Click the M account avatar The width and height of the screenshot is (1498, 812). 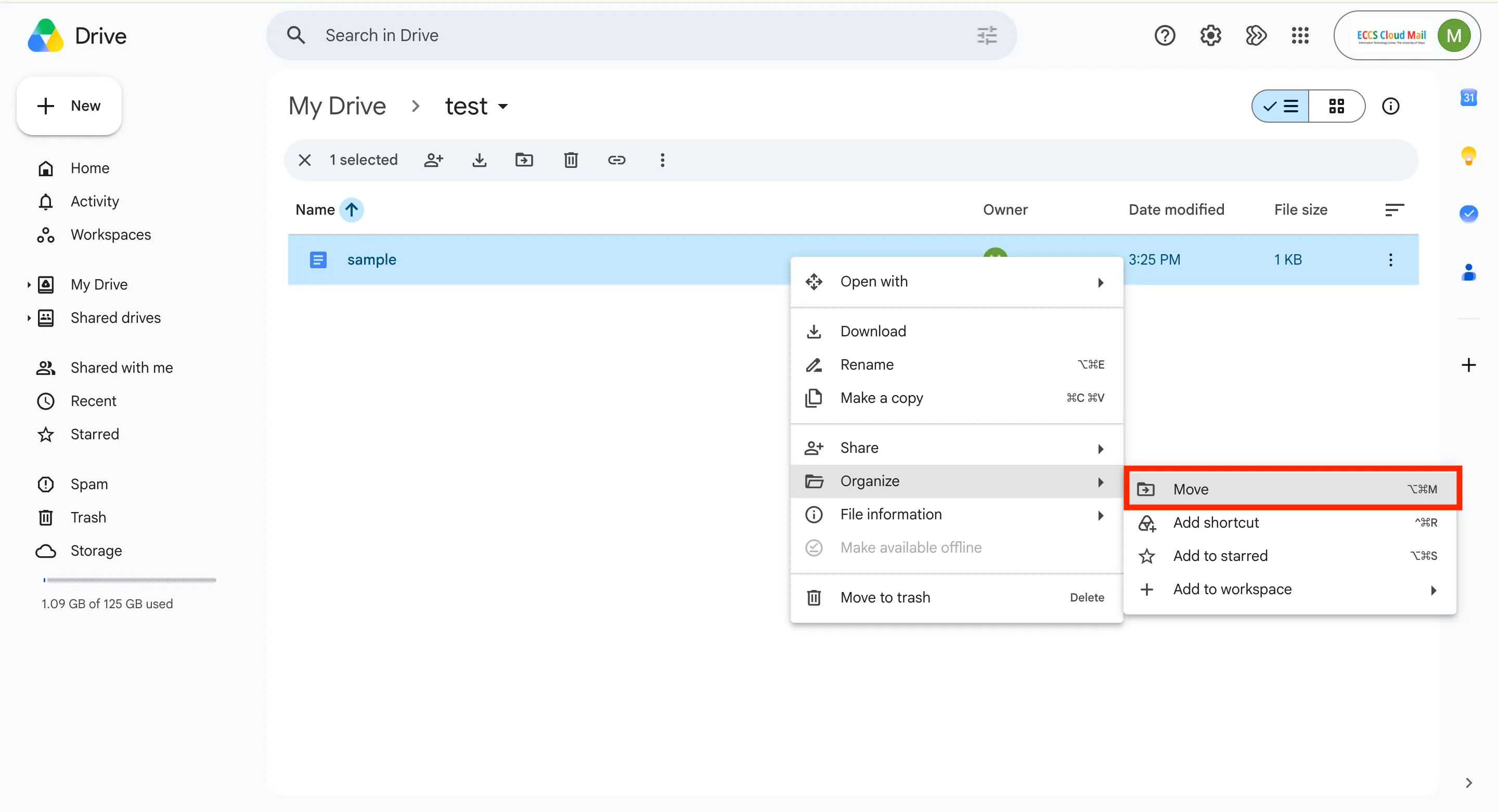[x=1454, y=35]
